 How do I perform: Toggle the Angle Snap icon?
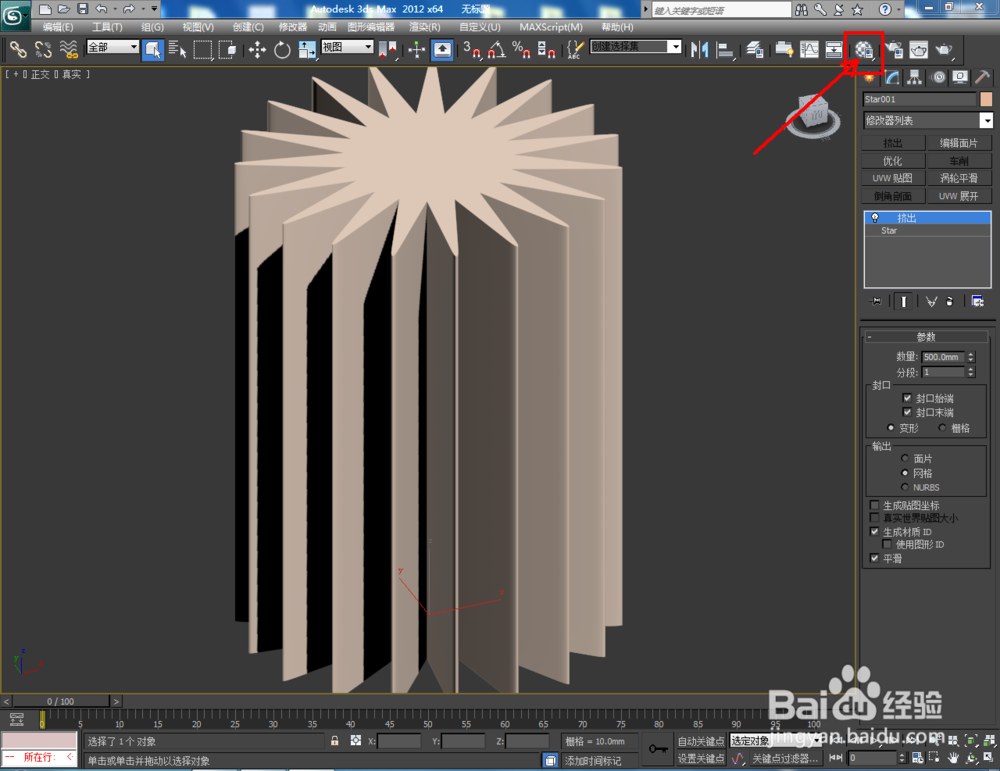(x=497, y=50)
